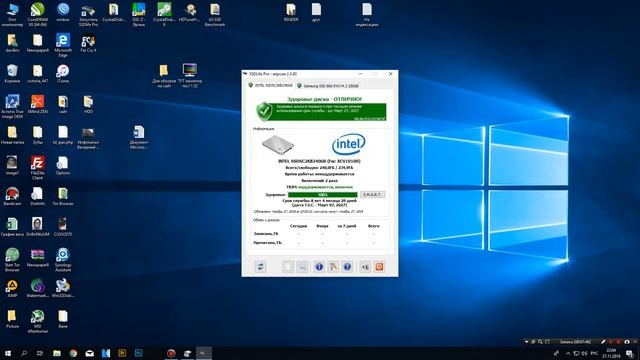Open FileZilla Client desktop shortcut
Screen dimensions: 640x360
pos(38,168)
